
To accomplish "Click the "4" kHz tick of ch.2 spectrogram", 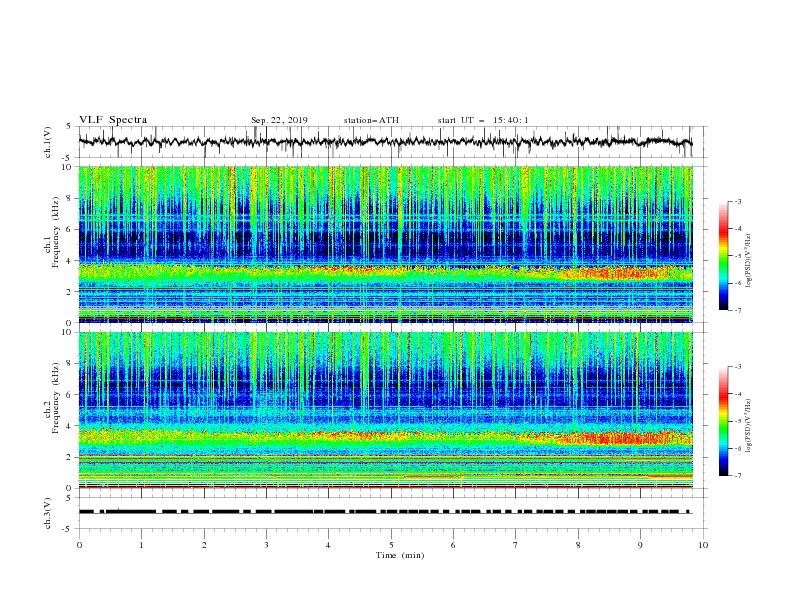I will (70, 426).
